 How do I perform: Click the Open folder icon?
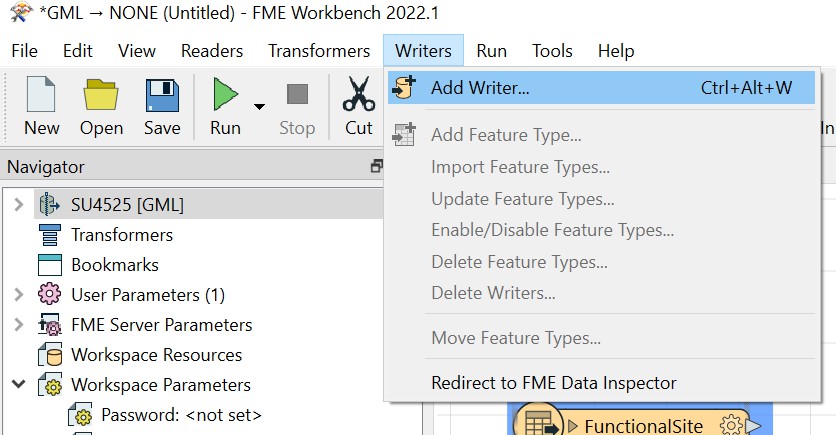click(101, 94)
